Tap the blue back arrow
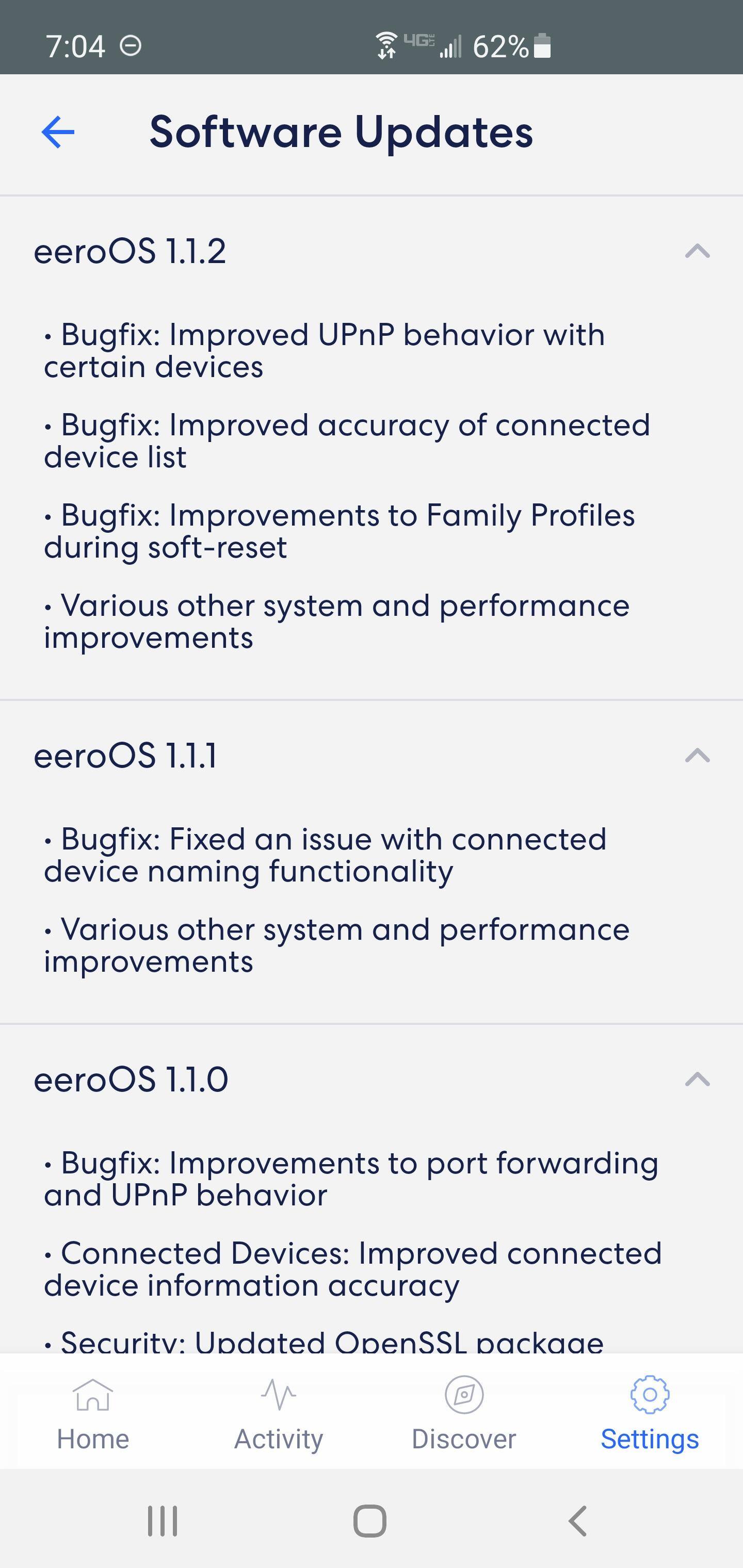 (x=58, y=132)
